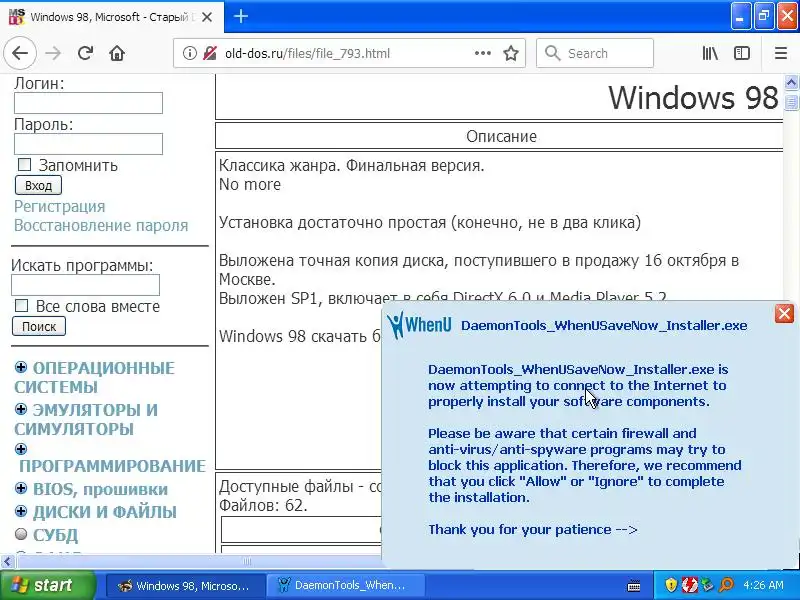Click the Логин input field

click(x=88, y=103)
